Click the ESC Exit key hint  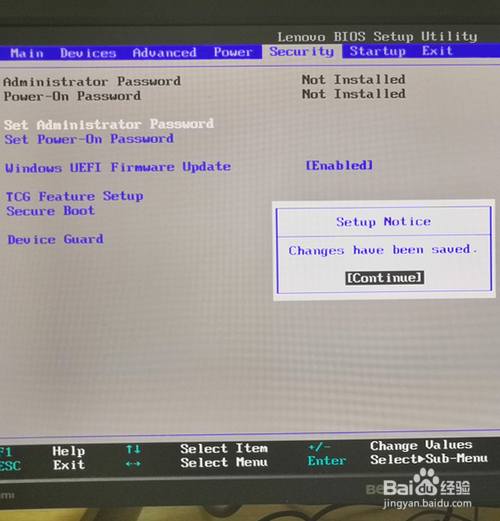click(42, 465)
